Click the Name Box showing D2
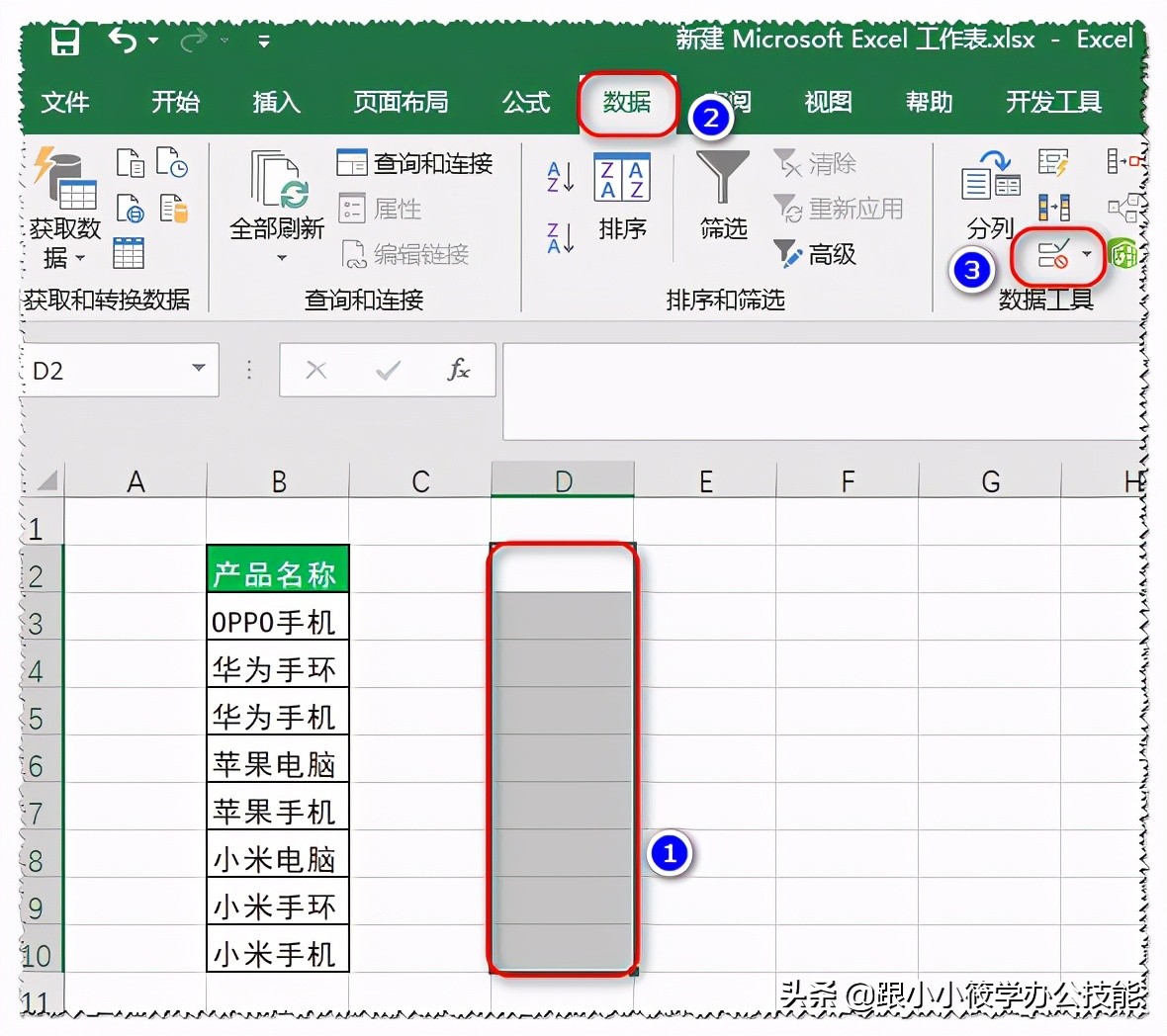Viewport: 1167px width, 1036px height. click(x=108, y=370)
